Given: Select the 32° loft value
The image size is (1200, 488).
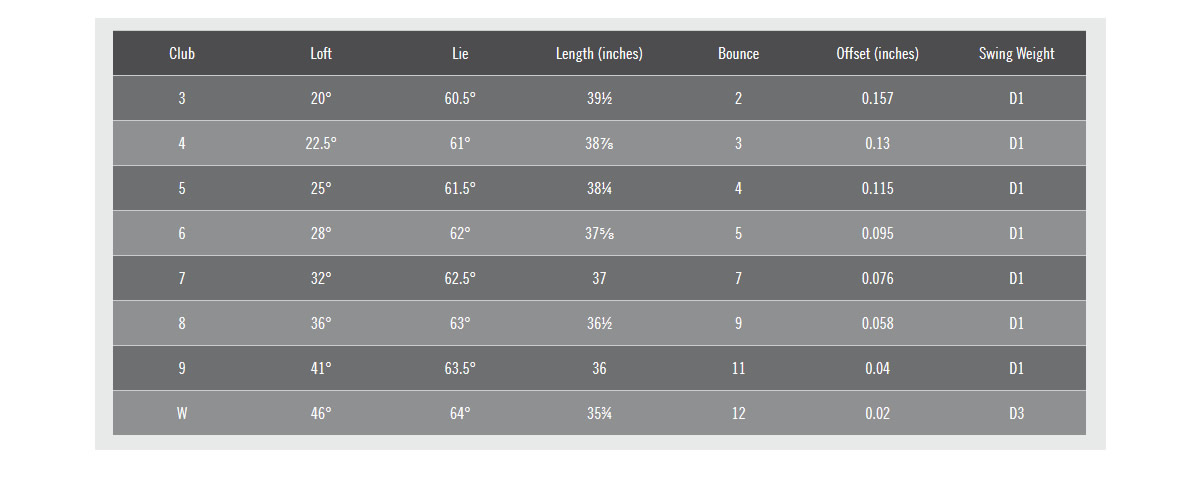Looking at the screenshot, I should point(321,278).
